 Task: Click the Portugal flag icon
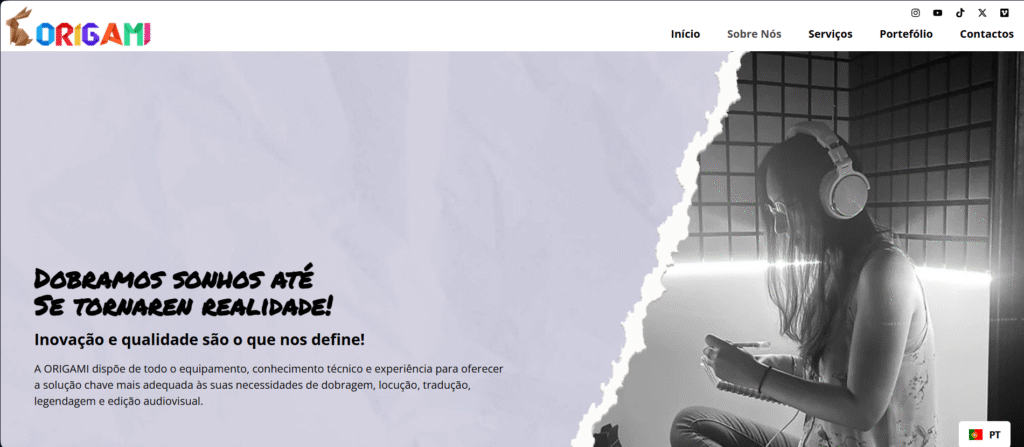coord(976,434)
